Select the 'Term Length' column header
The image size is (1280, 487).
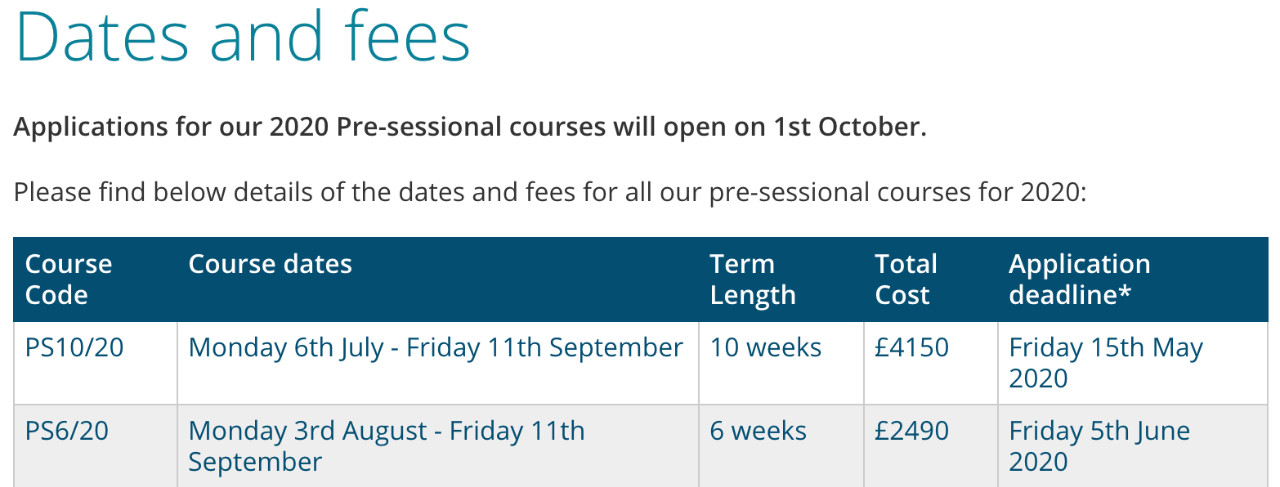752,280
